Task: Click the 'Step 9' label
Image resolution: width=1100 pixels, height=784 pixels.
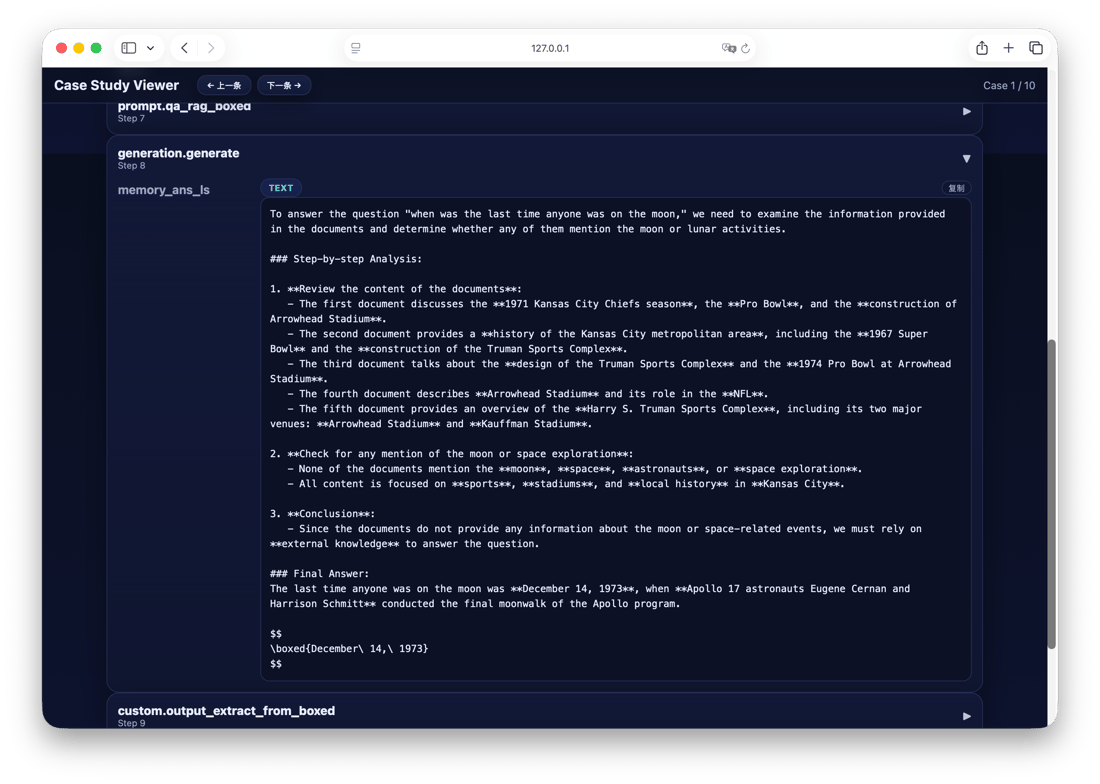Action: [131, 723]
